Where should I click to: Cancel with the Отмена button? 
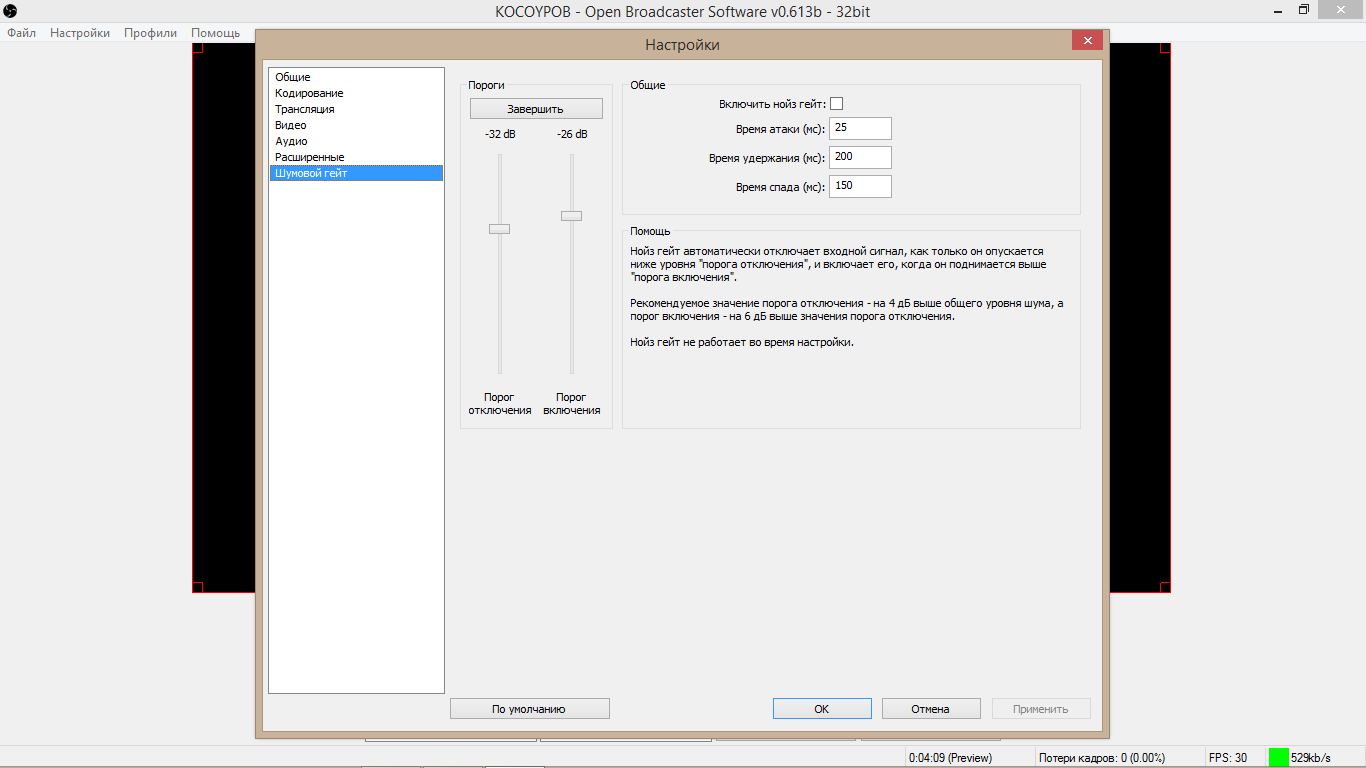click(930, 709)
